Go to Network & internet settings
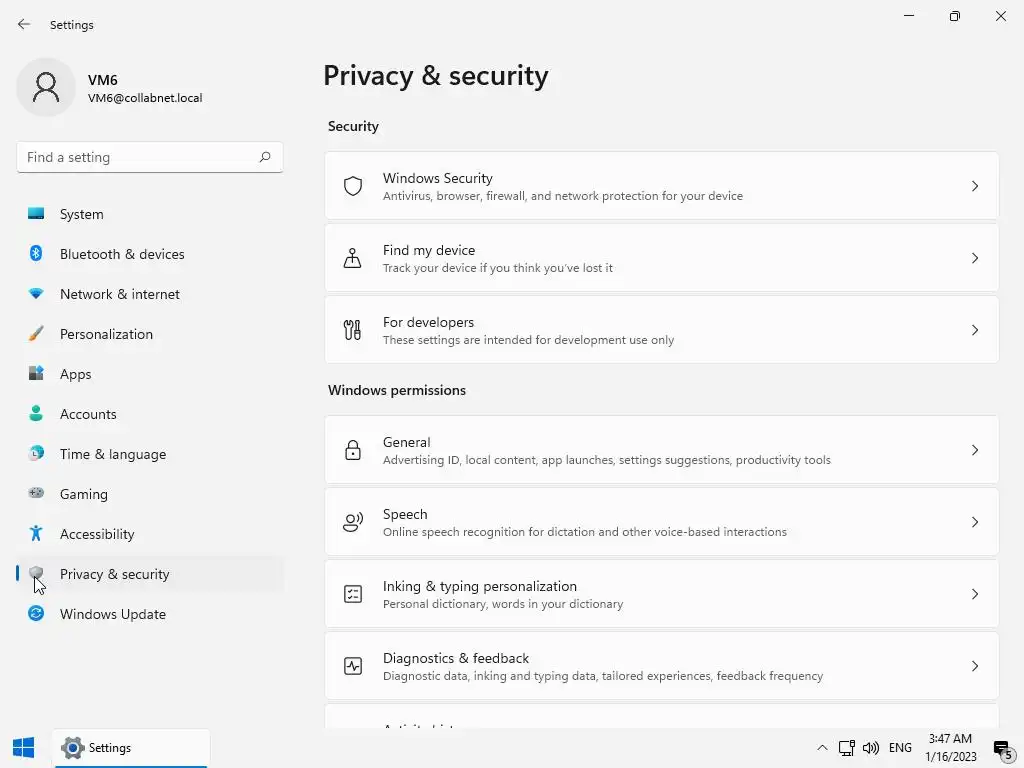 point(119,294)
